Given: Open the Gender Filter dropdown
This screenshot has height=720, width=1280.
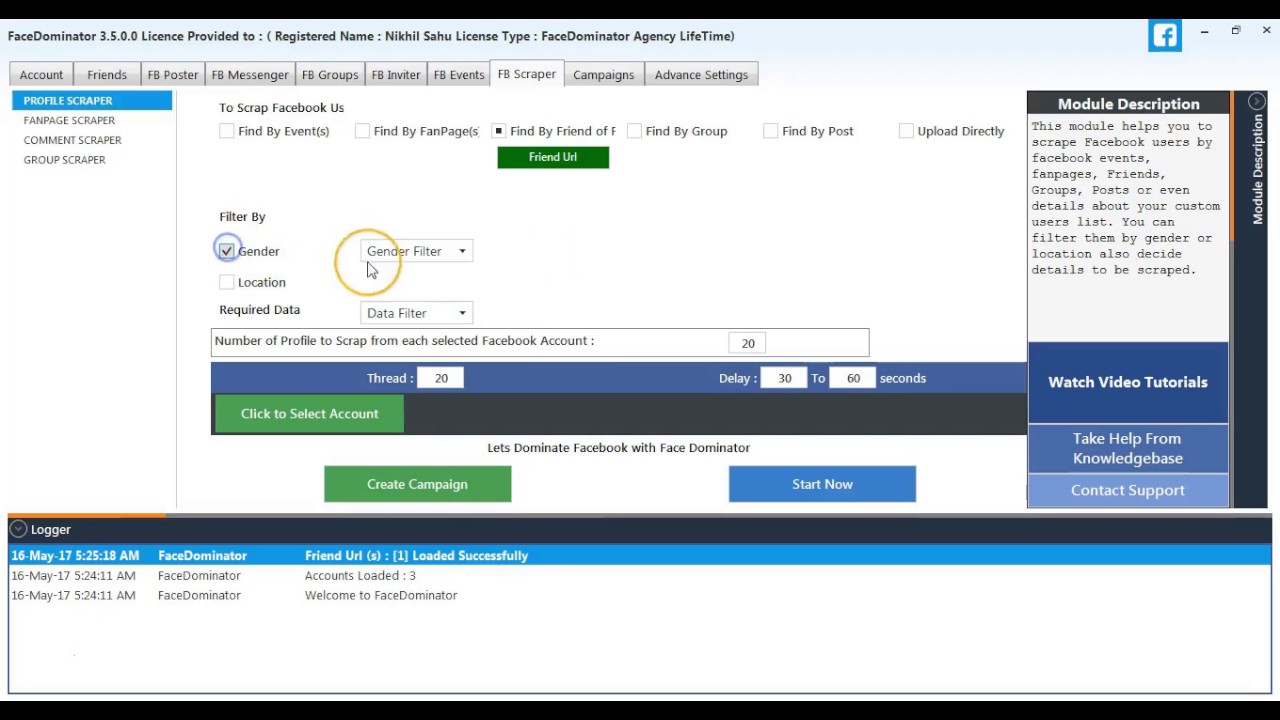Looking at the screenshot, I should tap(416, 251).
